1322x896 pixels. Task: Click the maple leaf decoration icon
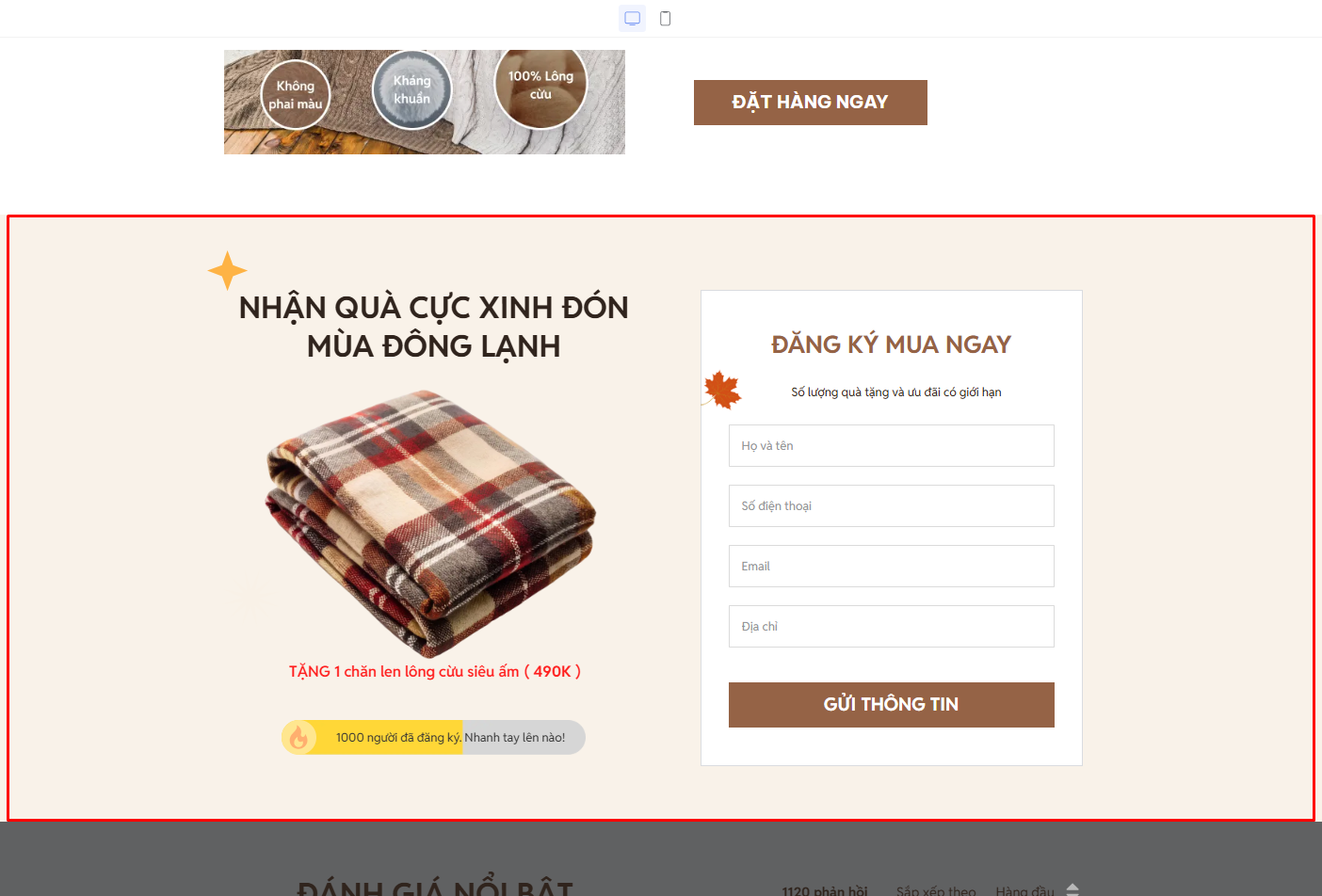pos(722,390)
